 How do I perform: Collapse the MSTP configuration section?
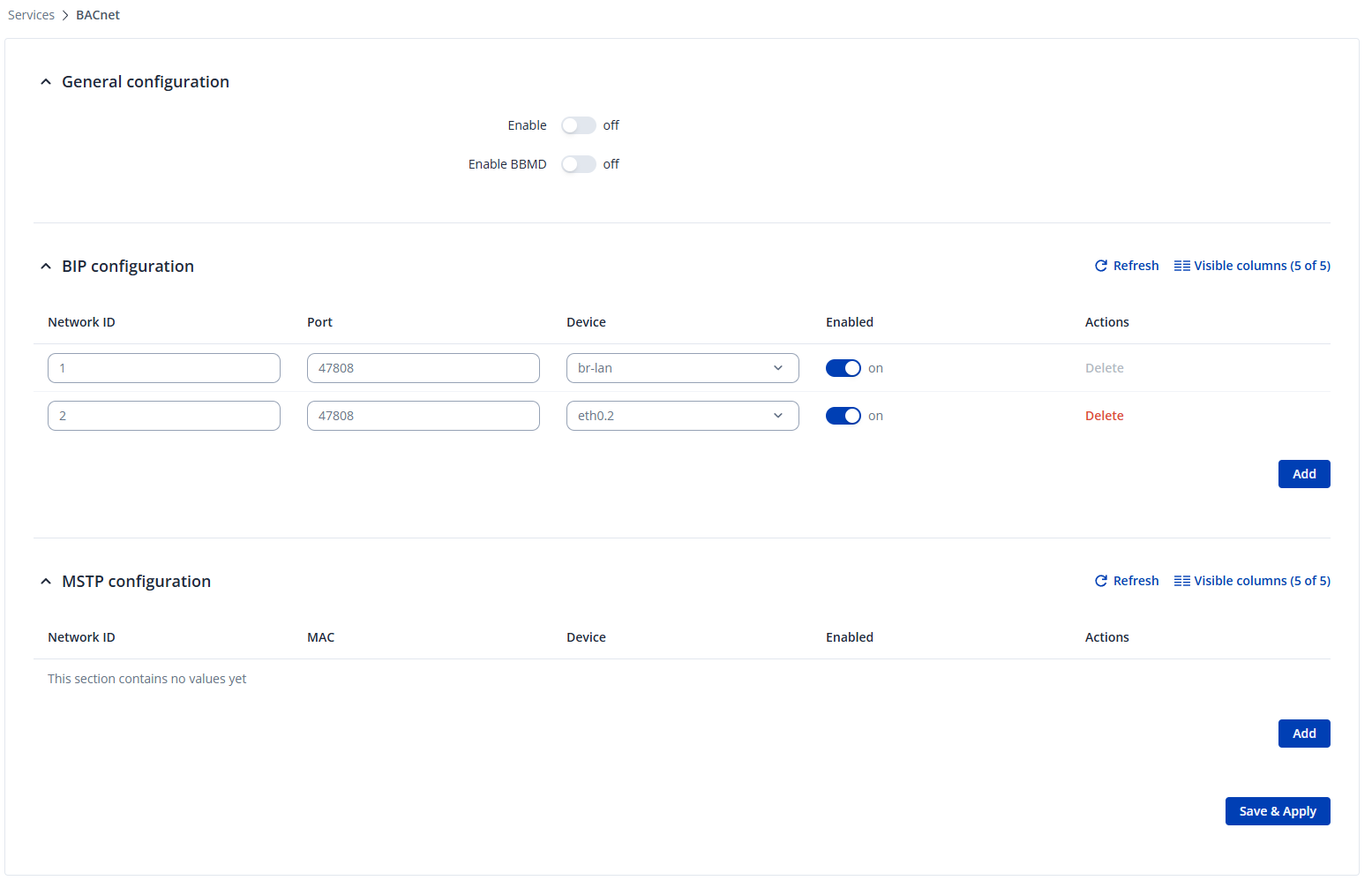(x=46, y=582)
